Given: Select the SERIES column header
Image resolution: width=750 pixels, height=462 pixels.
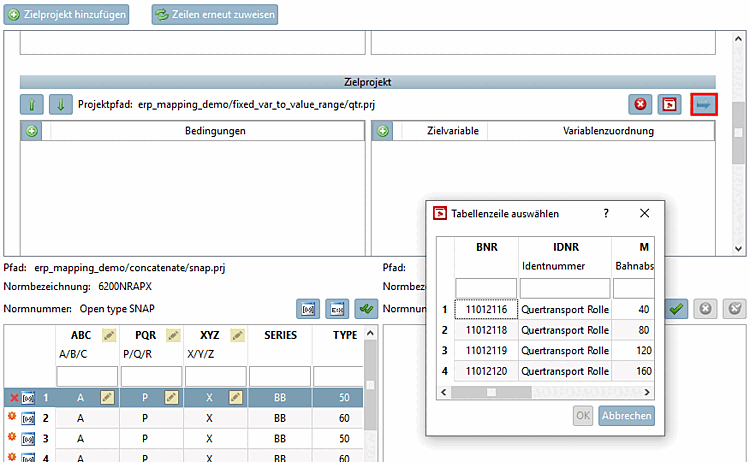Looking at the screenshot, I should (x=280, y=335).
